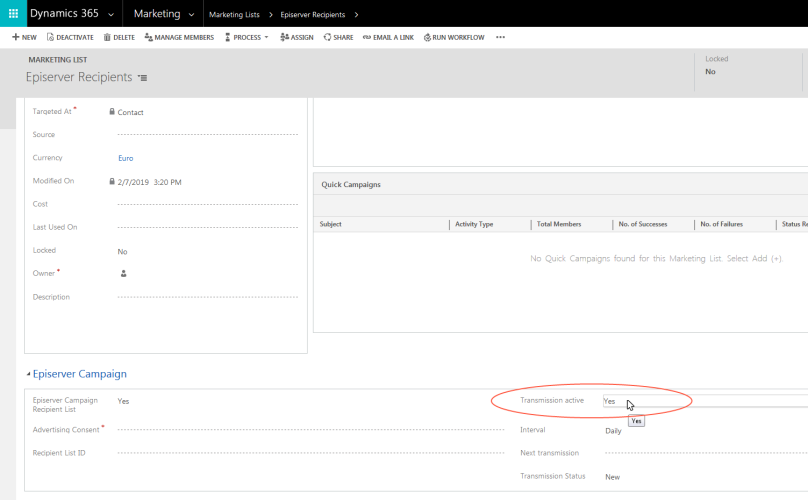
Task: Click the Last Used On field
Action: coord(208,227)
